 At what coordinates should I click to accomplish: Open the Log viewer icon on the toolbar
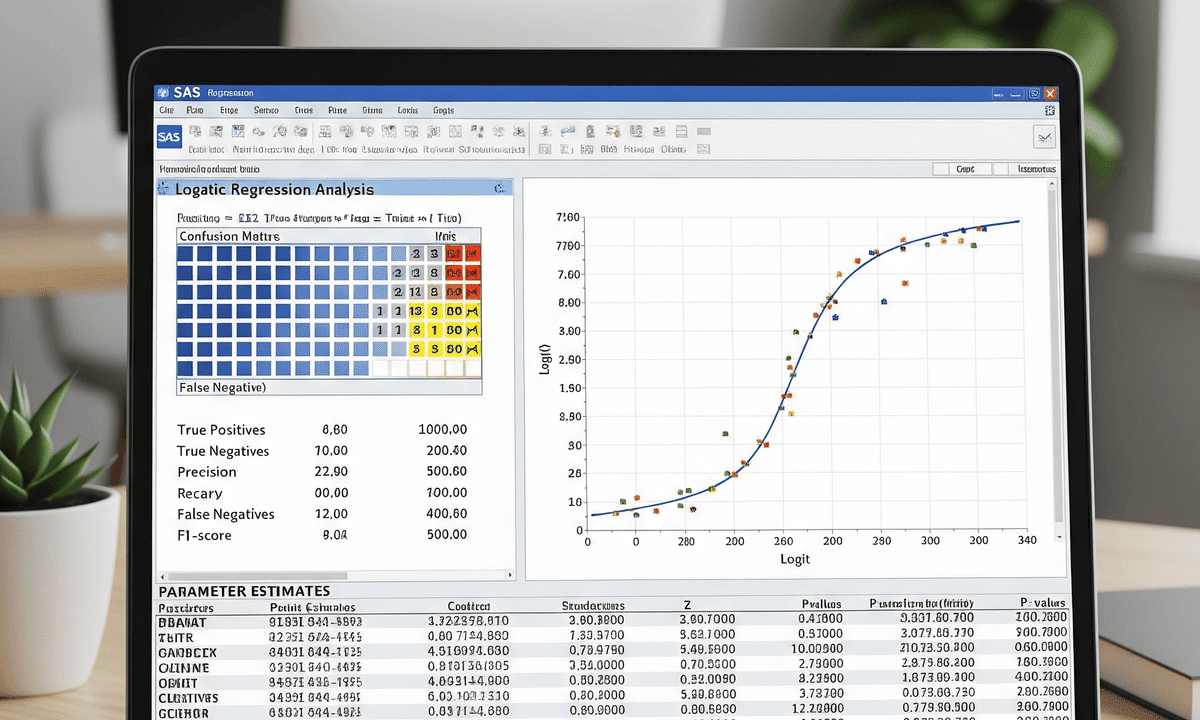(327, 131)
